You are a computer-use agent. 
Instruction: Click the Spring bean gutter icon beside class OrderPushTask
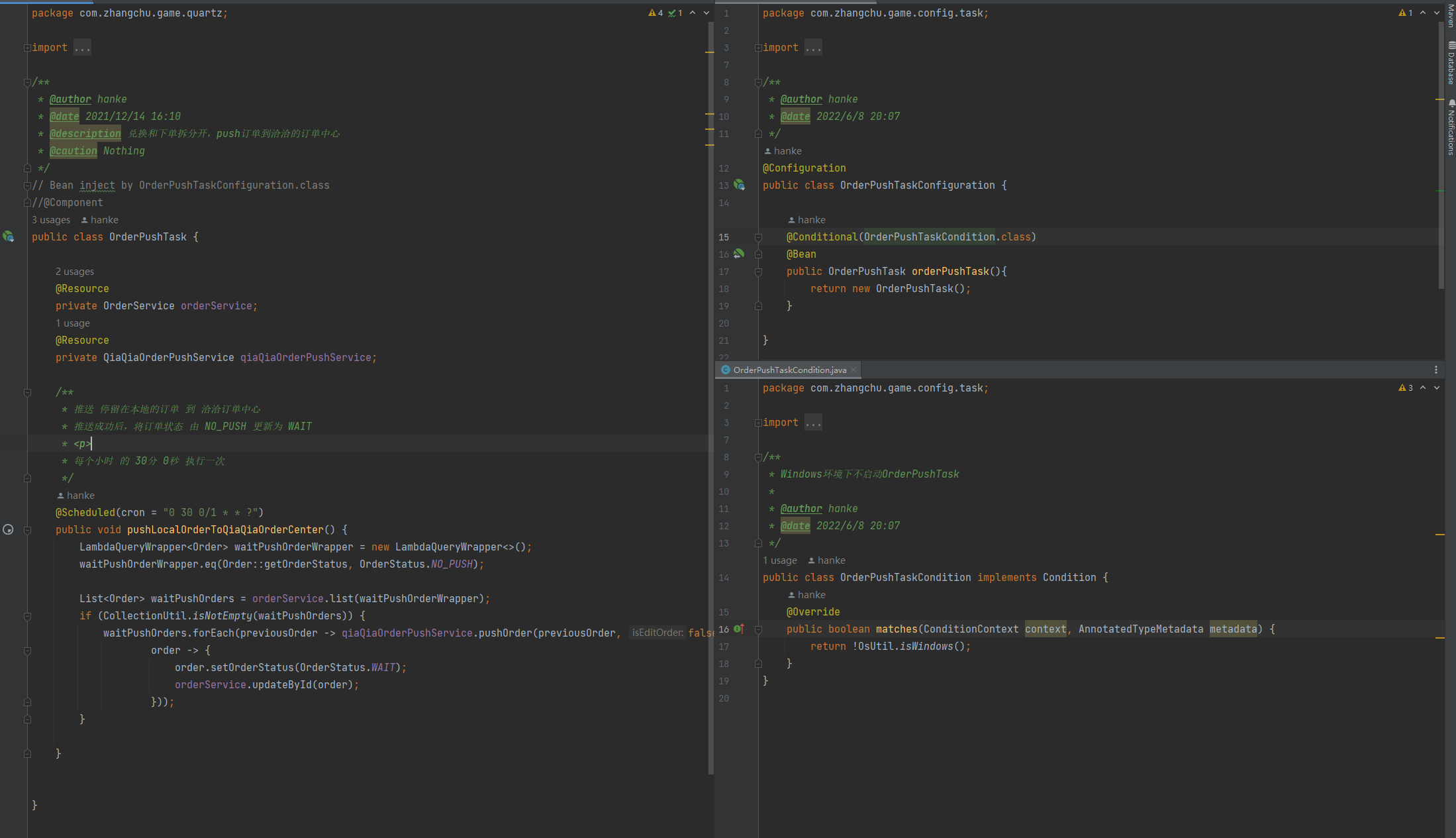coord(8,236)
